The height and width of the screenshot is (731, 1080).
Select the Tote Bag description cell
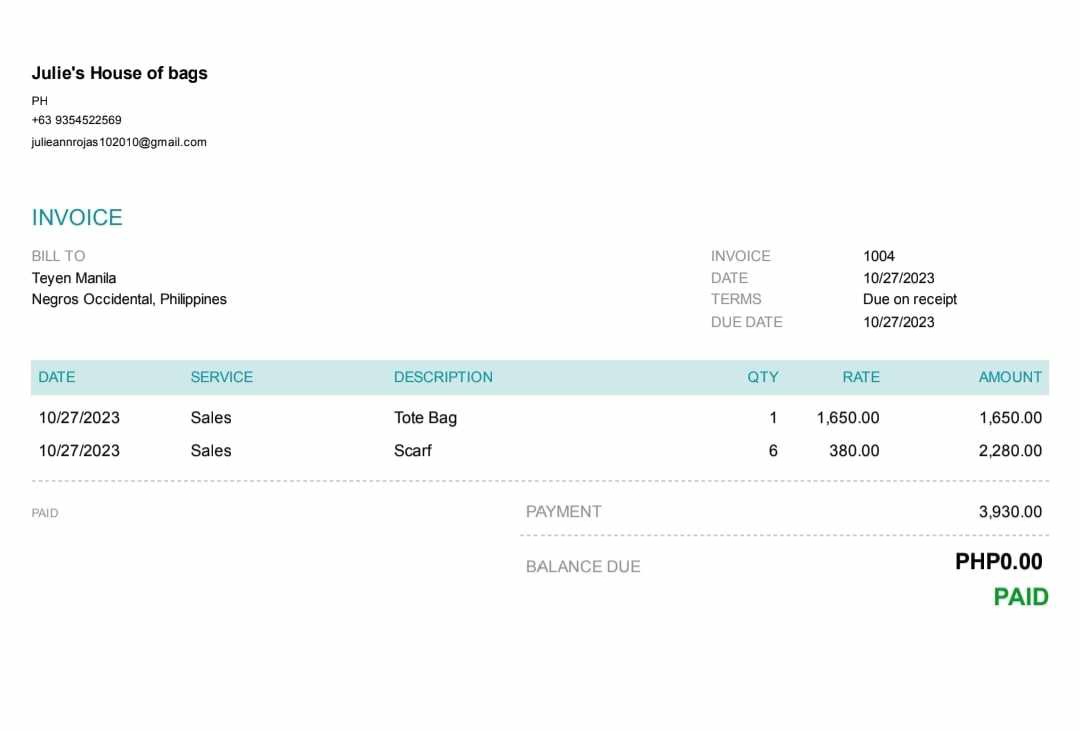pos(425,418)
